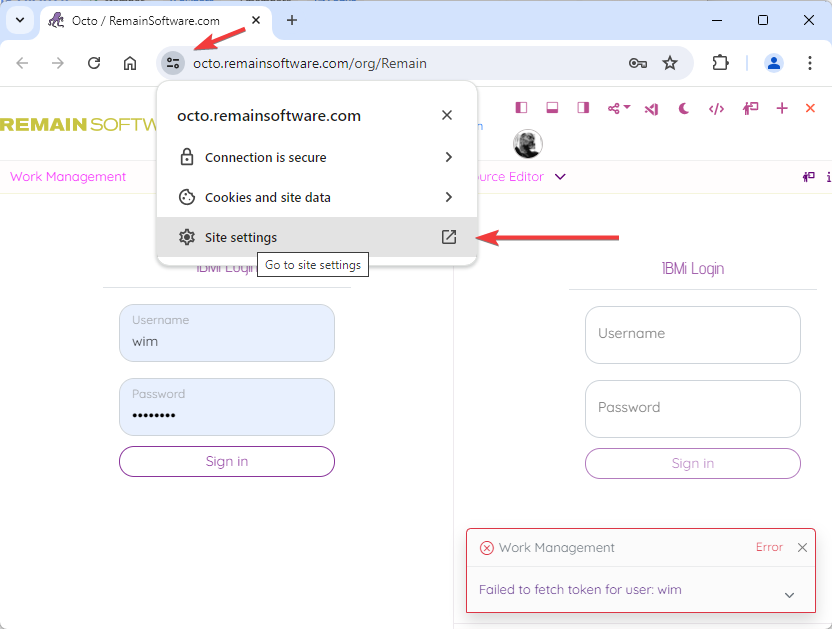Click the presenter icon in top toolbar
This screenshot has width=832, height=629.
[x=750, y=109]
